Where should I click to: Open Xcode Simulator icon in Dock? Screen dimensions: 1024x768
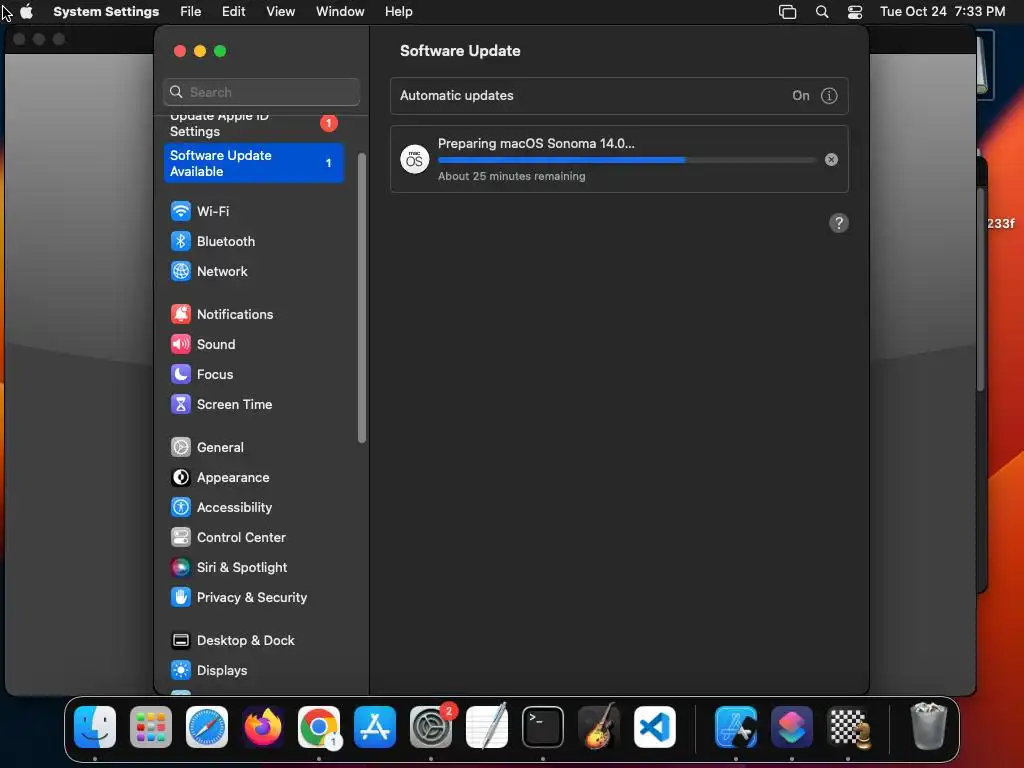736,727
